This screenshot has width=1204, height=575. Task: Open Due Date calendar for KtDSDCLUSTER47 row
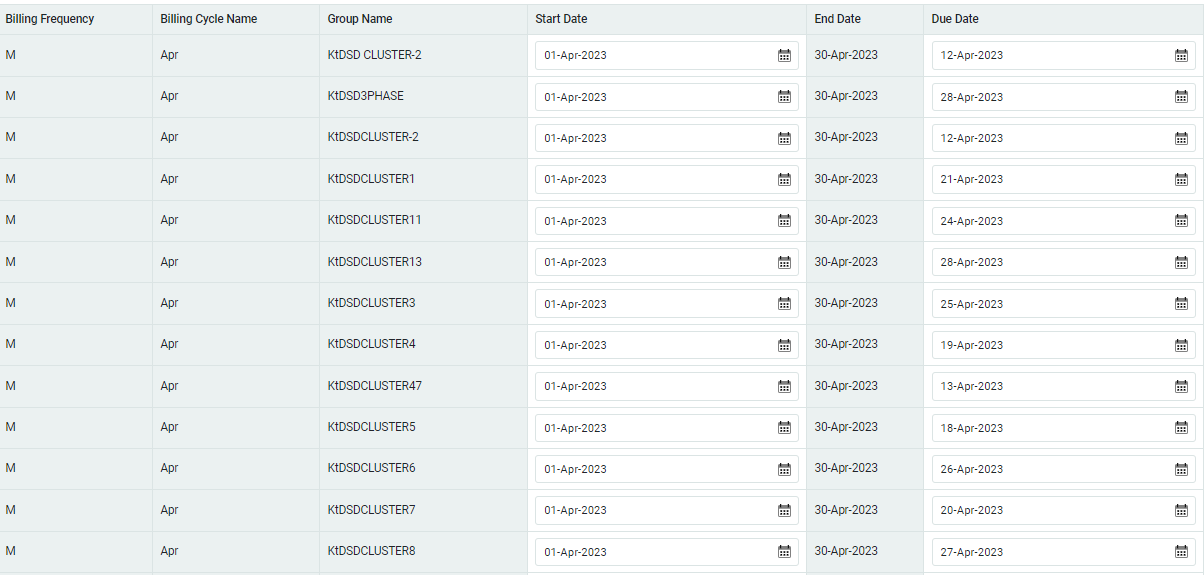coord(1181,386)
